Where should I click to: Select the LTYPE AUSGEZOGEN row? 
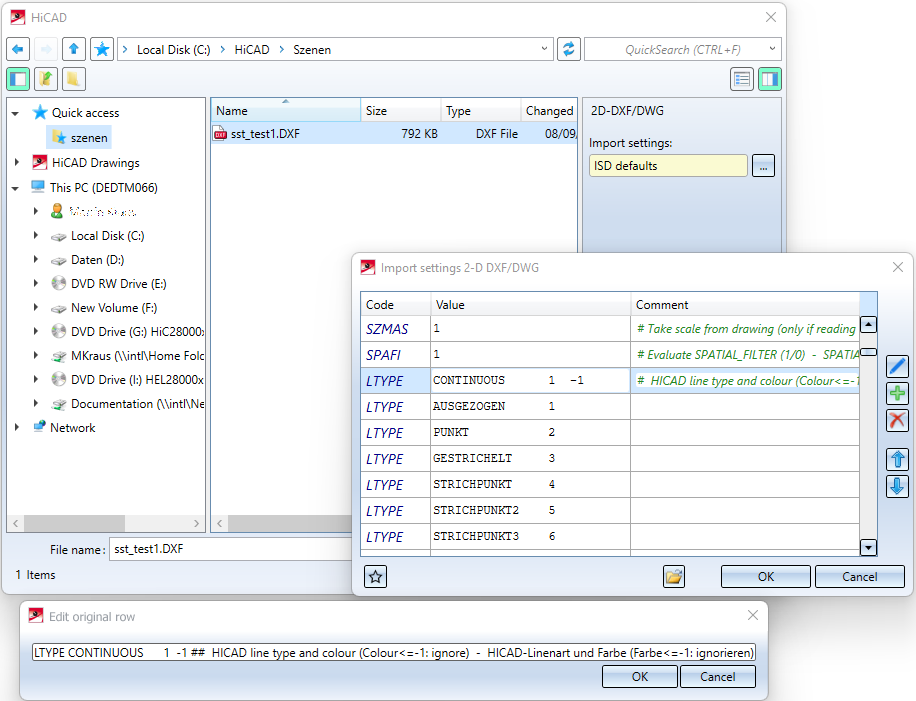pos(610,407)
